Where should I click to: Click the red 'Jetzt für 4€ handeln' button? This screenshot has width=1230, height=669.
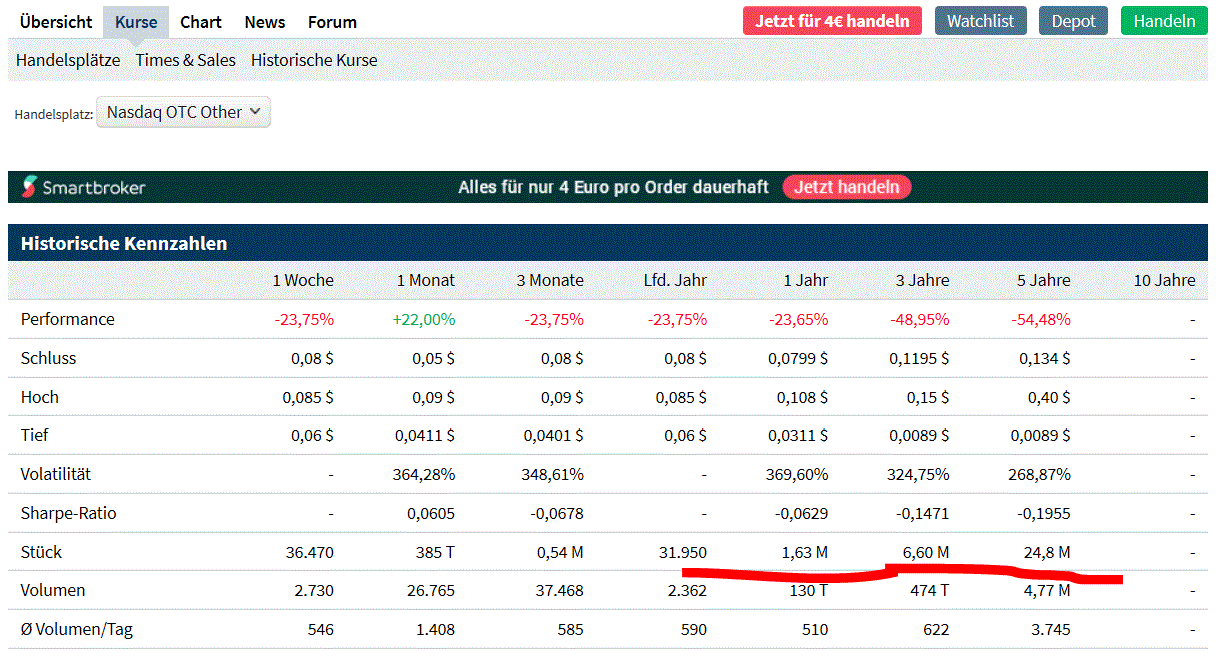tap(832, 21)
